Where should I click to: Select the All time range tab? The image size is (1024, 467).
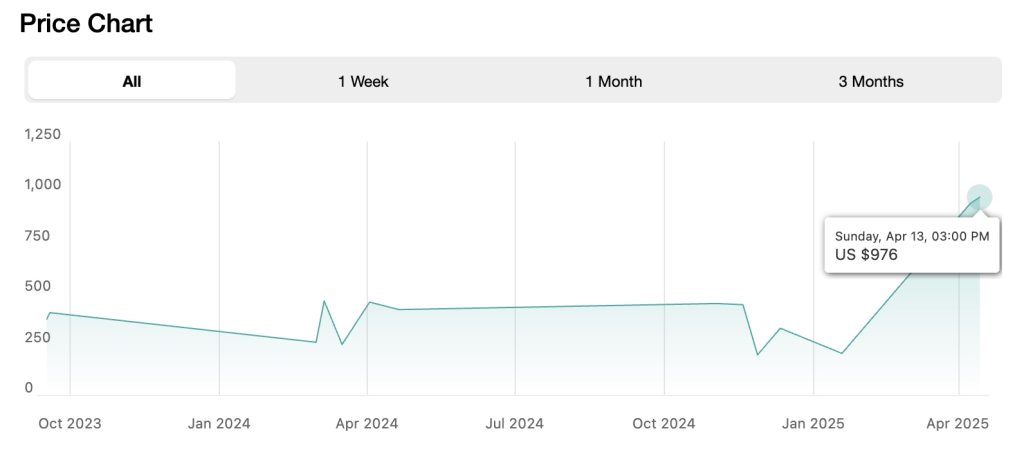132,81
